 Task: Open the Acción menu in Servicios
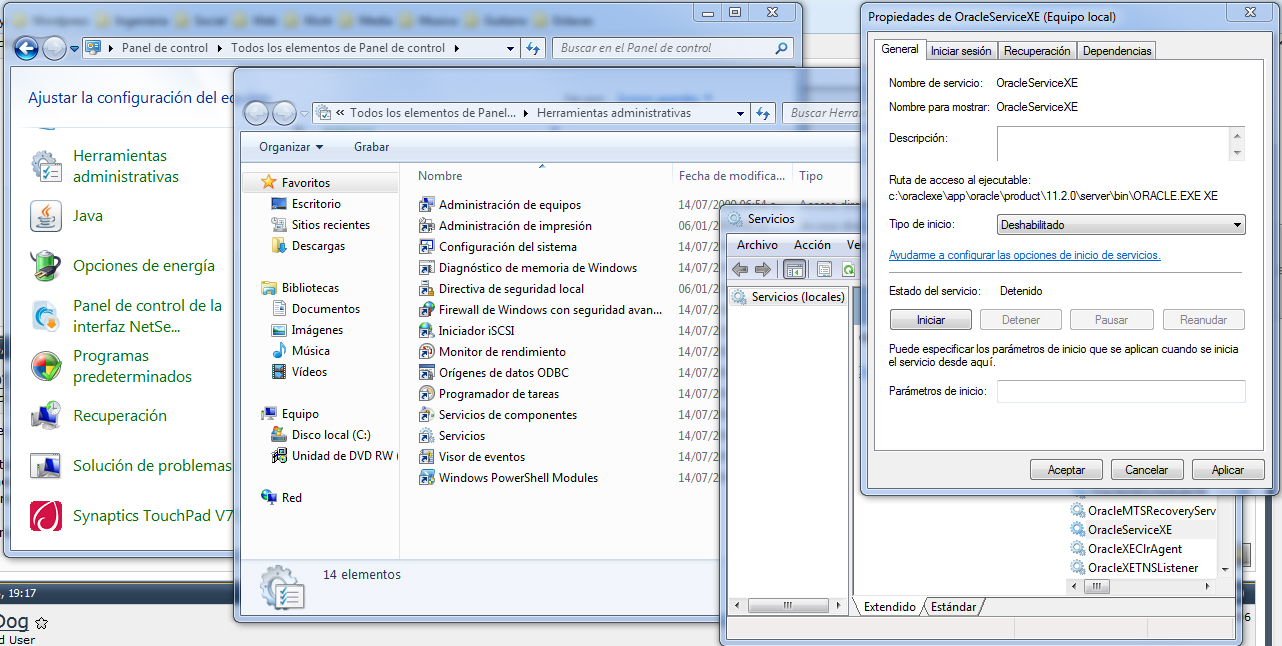tap(812, 245)
